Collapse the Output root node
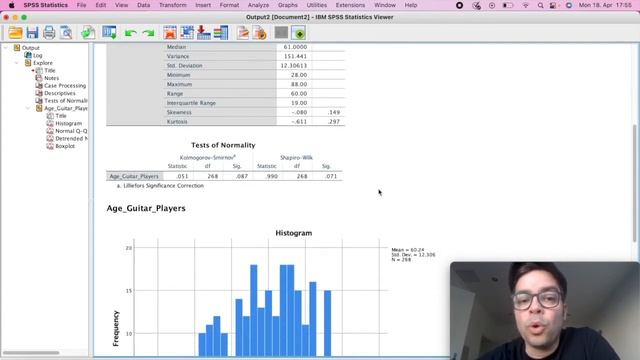Screen dimensions: 640x360 click(x=6, y=48)
